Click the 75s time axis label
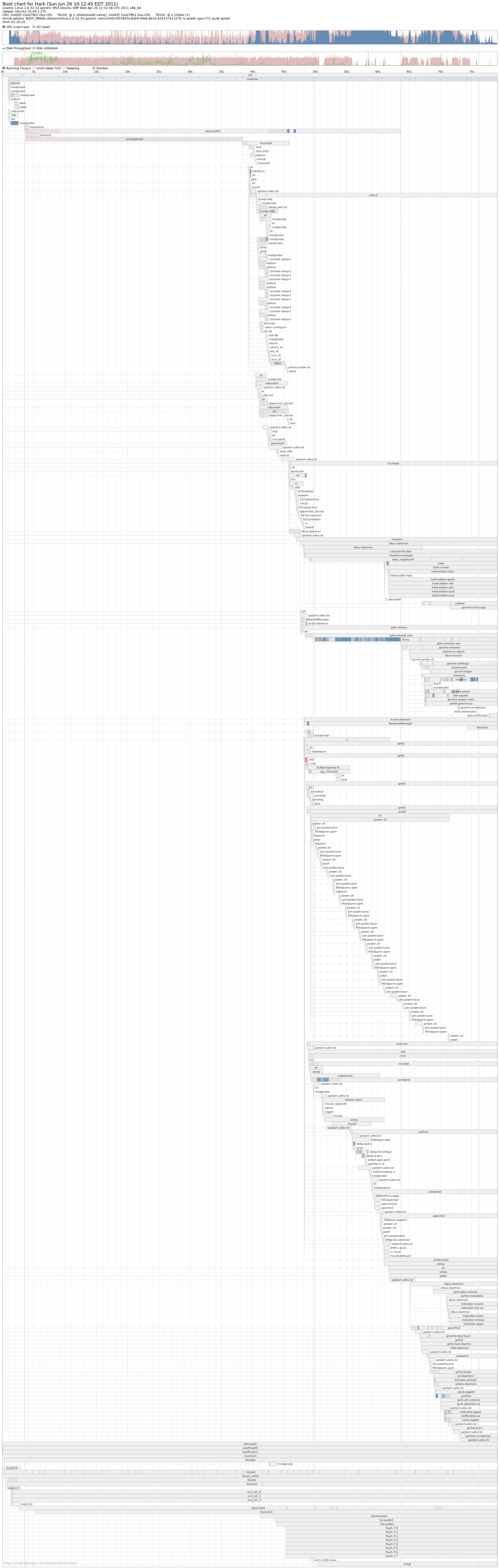Image resolution: width=500 pixels, height=1568 pixels. pyautogui.click(x=471, y=72)
